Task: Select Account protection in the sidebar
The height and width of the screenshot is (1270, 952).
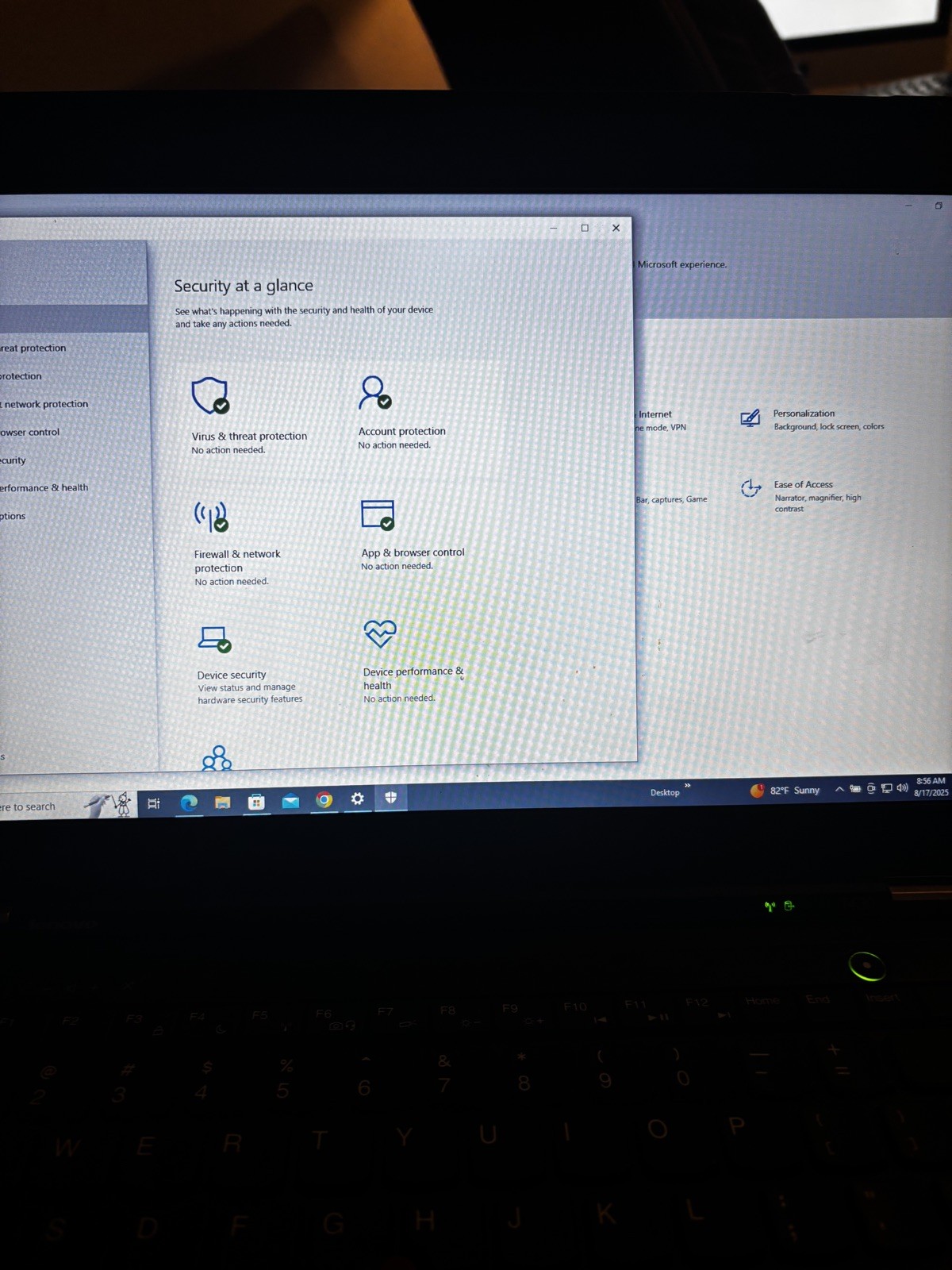Action: click(73, 376)
